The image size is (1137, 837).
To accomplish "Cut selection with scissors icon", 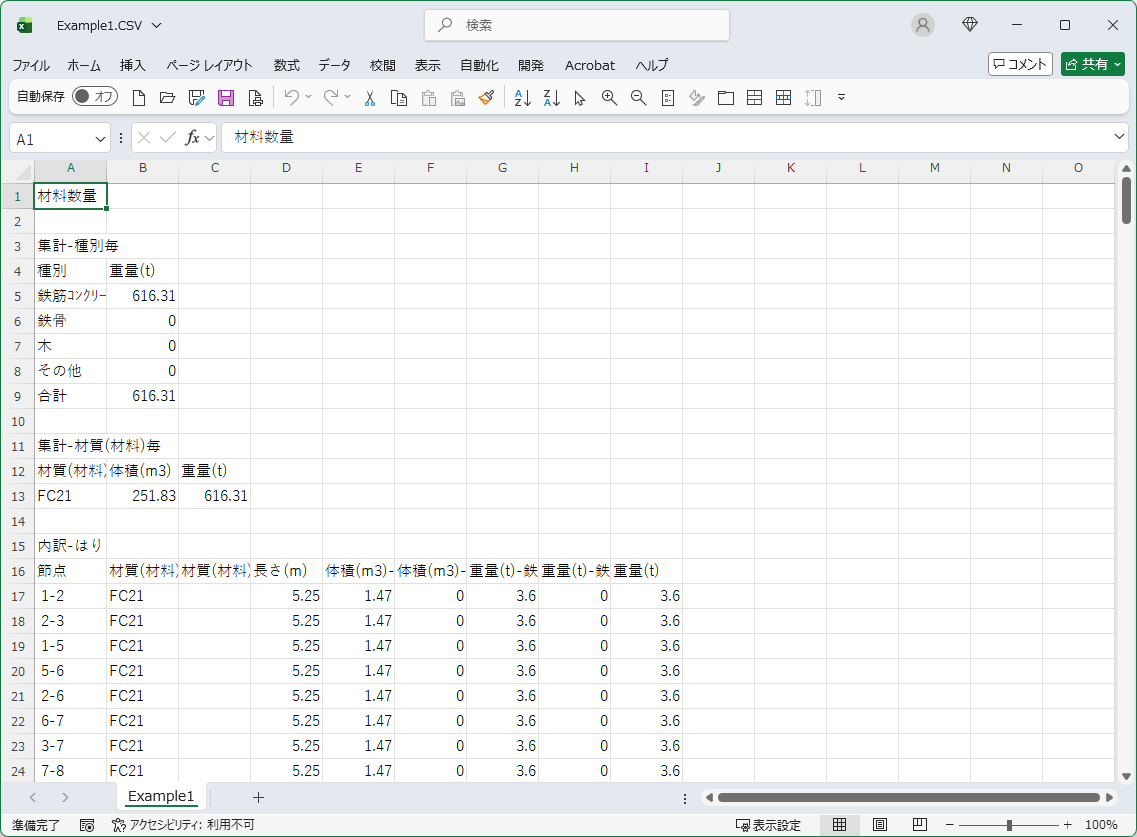I will 370,97.
